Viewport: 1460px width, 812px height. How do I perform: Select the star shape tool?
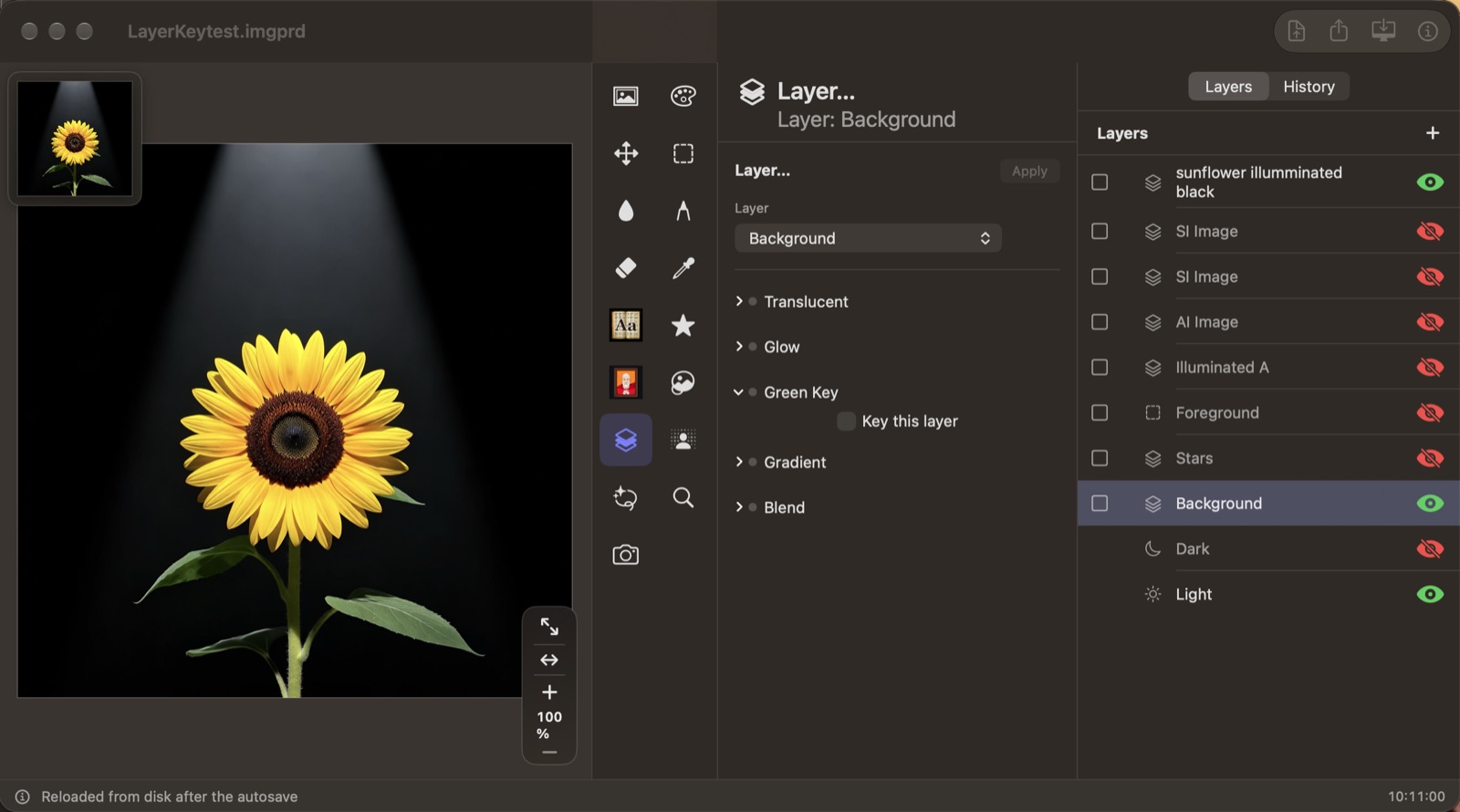coord(683,325)
